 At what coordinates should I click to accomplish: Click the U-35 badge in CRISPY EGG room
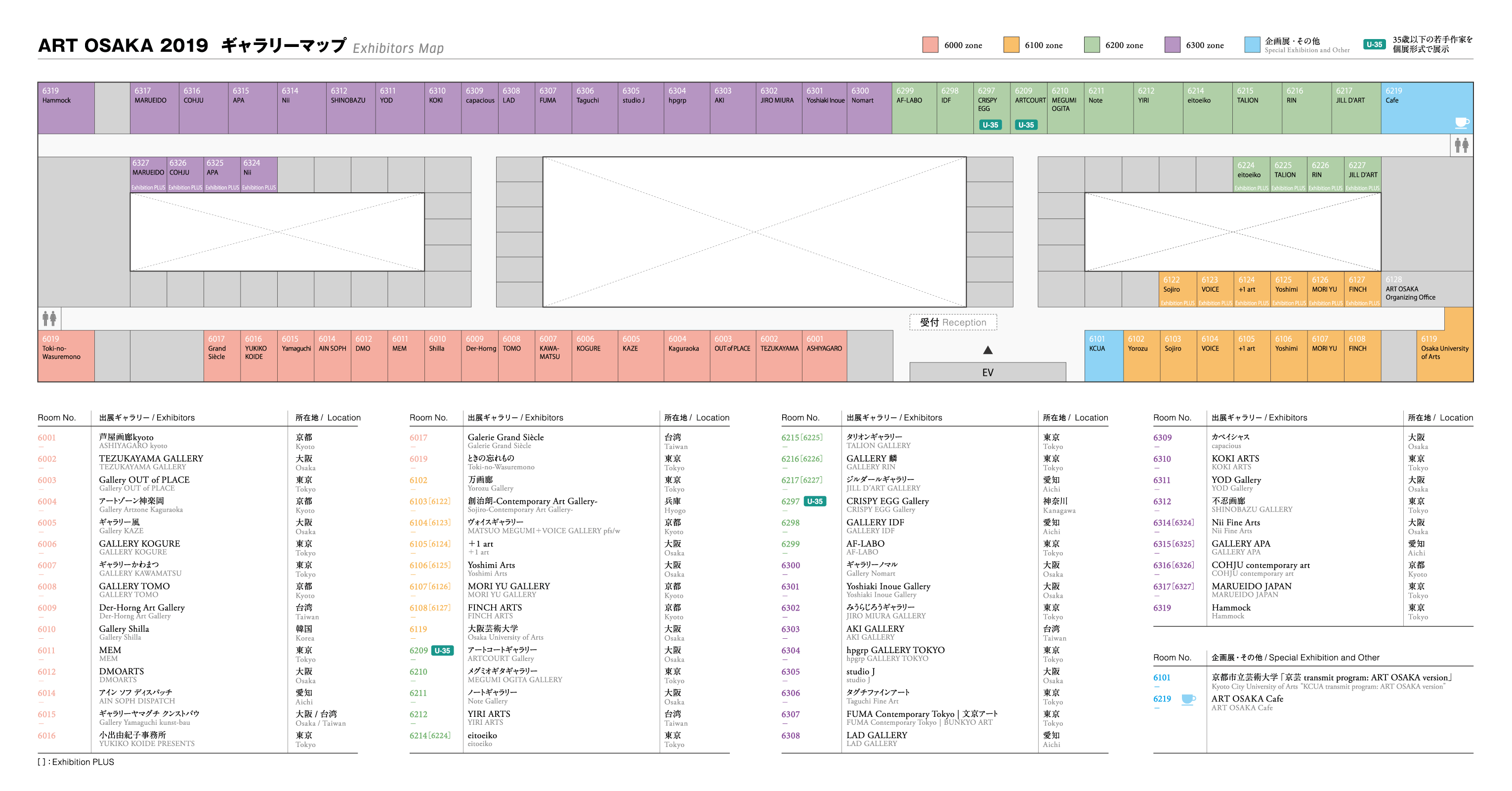[990, 125]
